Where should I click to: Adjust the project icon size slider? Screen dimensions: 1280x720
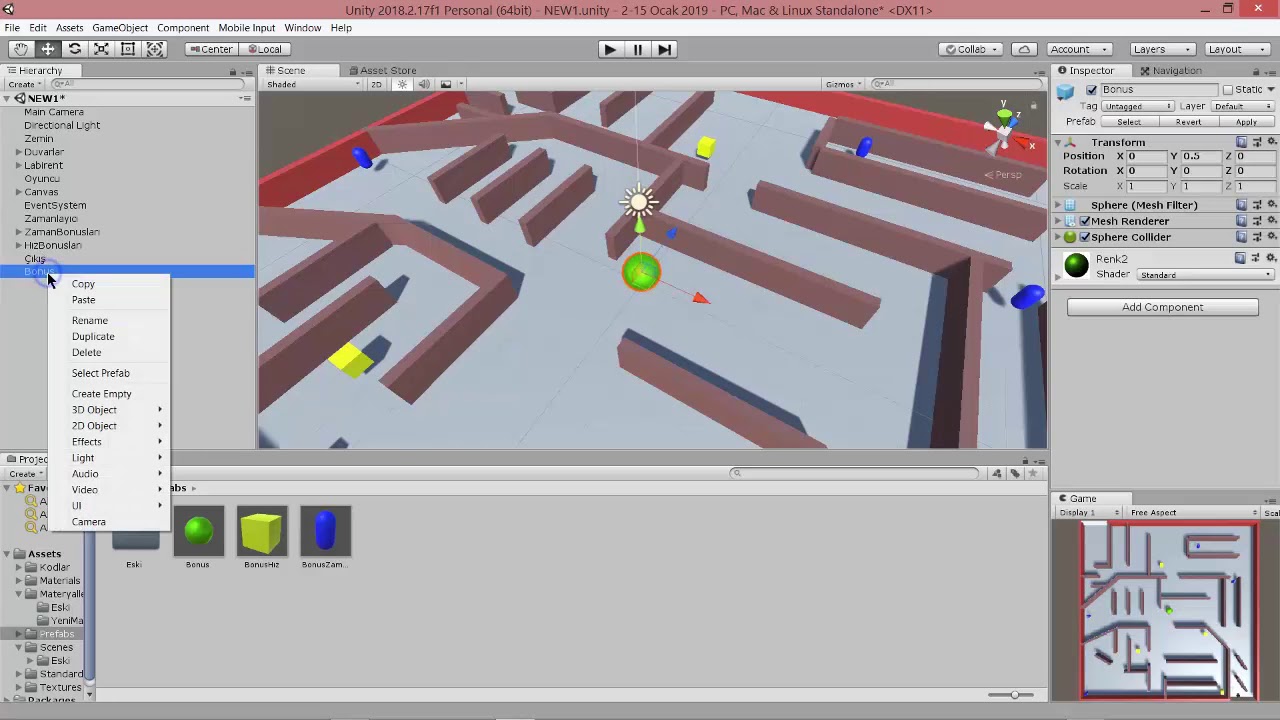[1014, 694]
